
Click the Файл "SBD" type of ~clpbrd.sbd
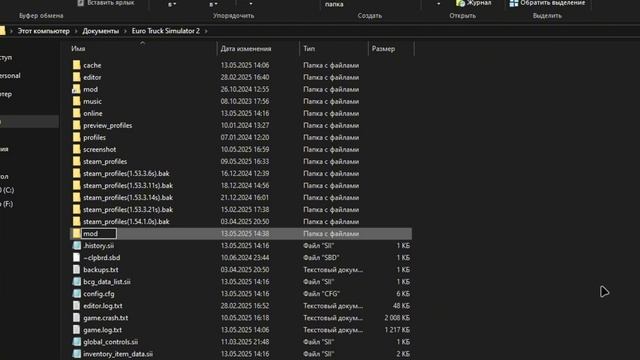click(321, 258)
